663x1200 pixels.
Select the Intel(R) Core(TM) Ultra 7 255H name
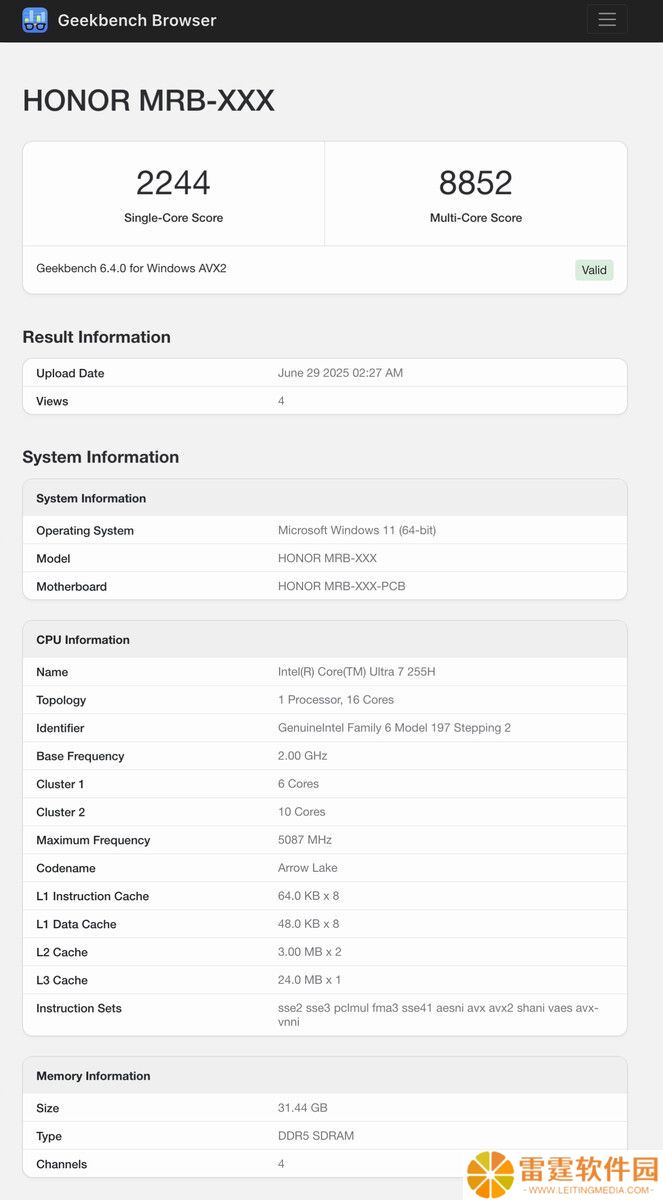tap(357, 671)
